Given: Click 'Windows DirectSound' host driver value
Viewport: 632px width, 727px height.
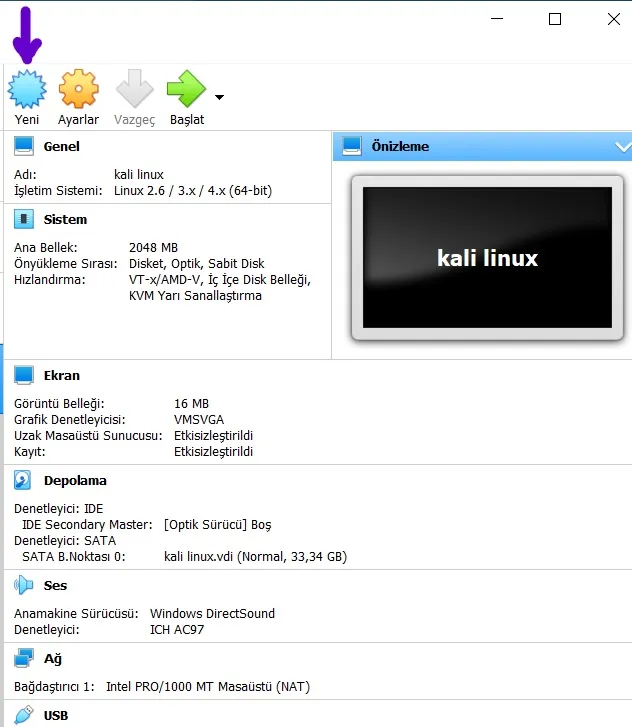Looking at the screenshot, I should (x=212, y=614).
